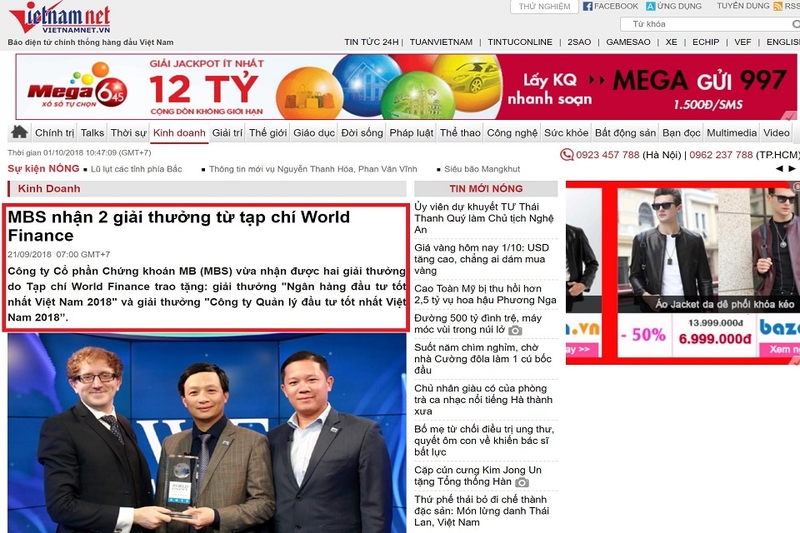Viewport: 800px width, 533px height.
Task: Click the phone hotline icon
Action: [x=567, y=155]
